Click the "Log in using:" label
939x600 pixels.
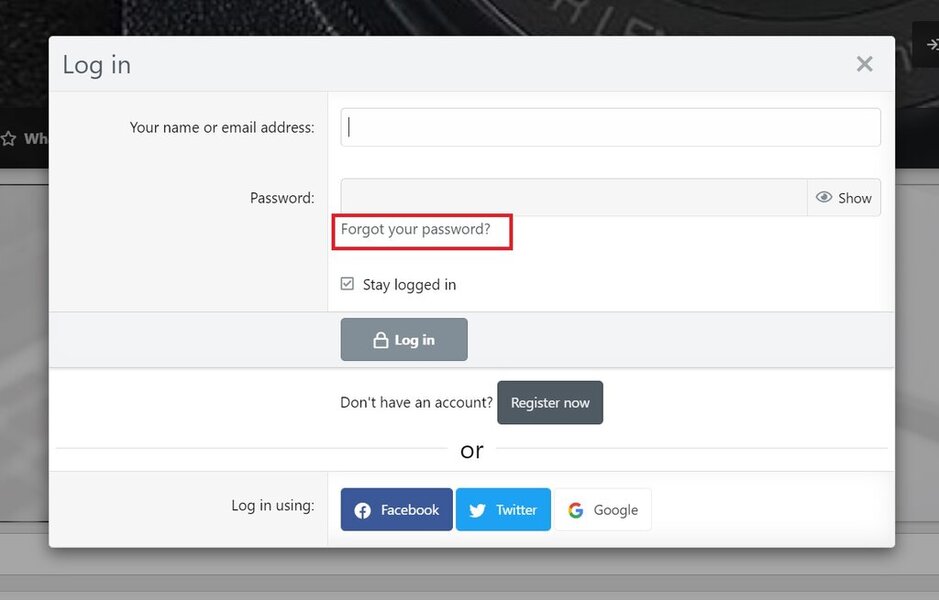tap(272, 505)
